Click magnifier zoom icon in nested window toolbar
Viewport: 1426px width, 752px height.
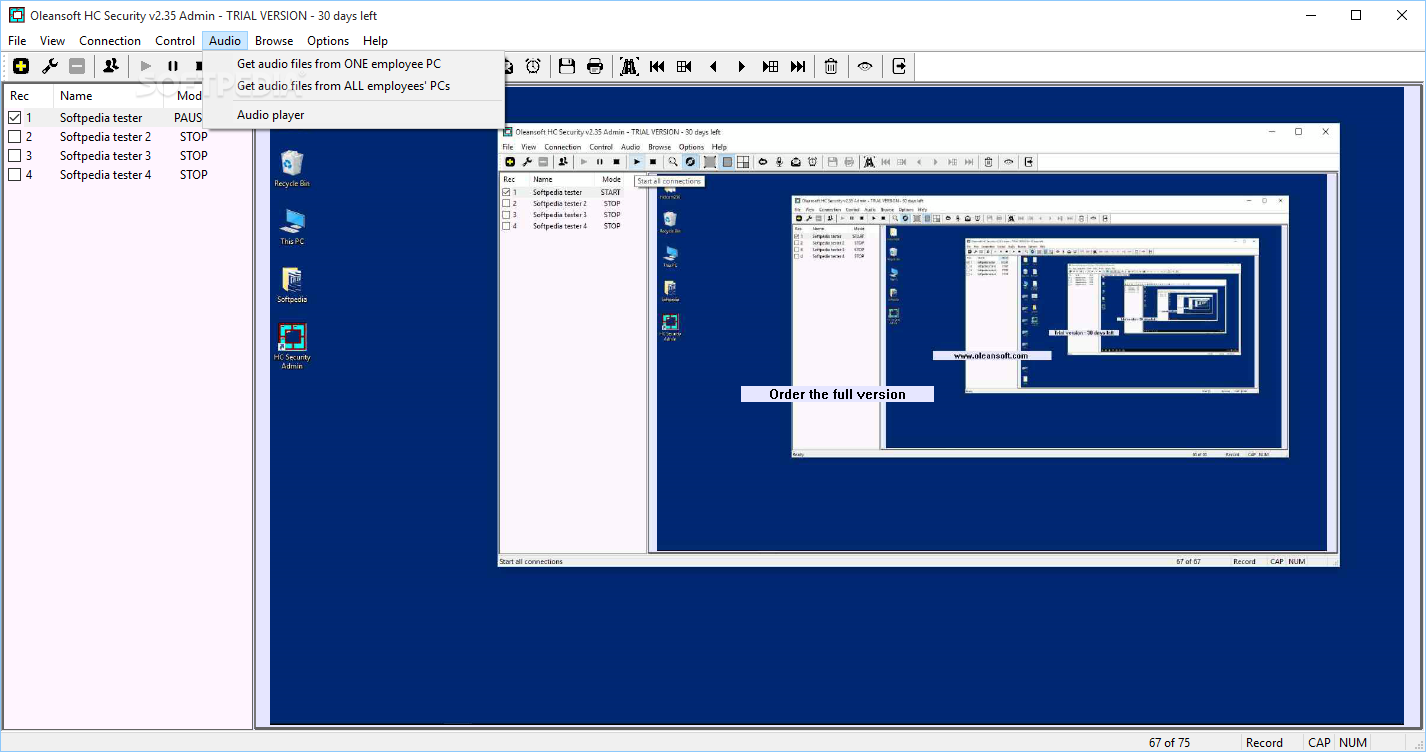(x=673, y=161)
